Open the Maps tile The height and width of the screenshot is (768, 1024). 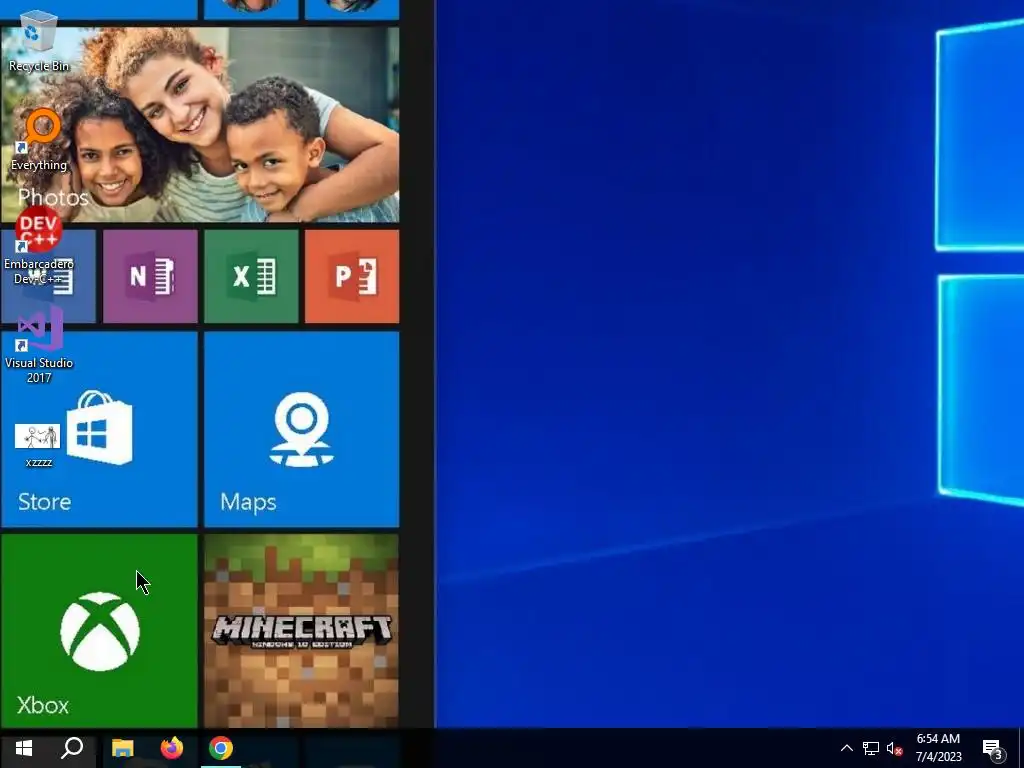click(302, 429)
